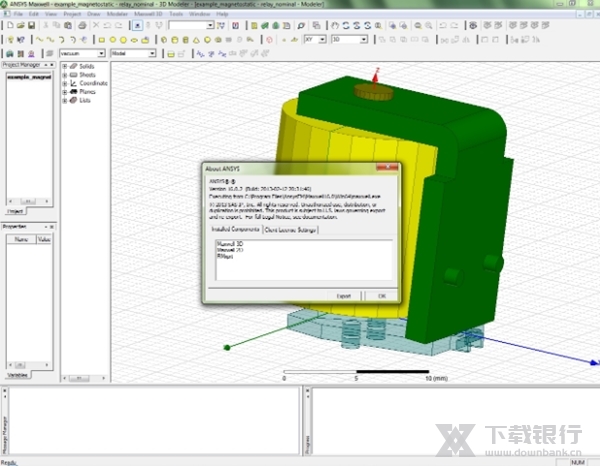600x466 pixels.
Task: Open the XY drawing plane dropdown
Action: tap(322, 39)
